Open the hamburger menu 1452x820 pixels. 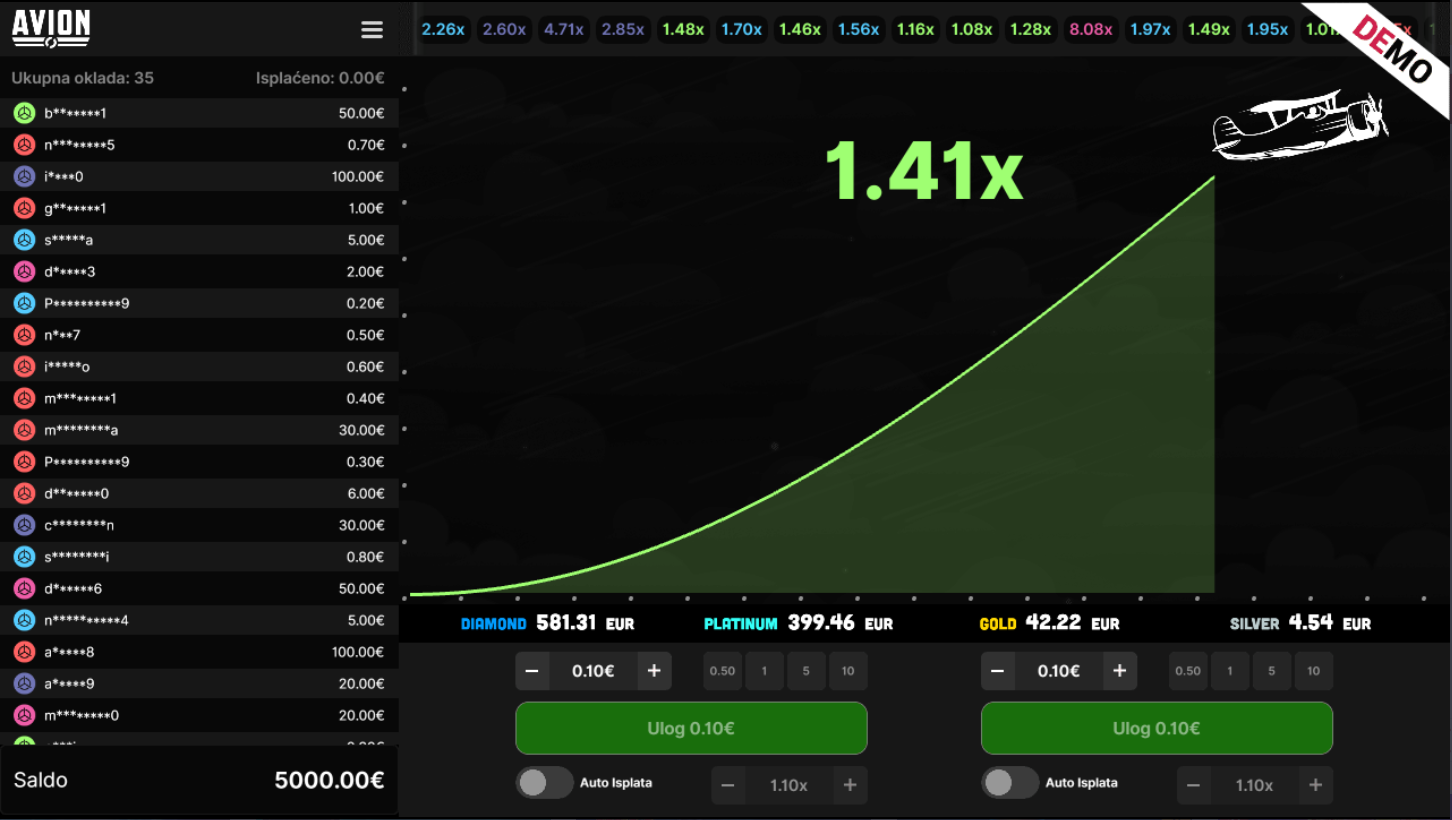(372, 30)
